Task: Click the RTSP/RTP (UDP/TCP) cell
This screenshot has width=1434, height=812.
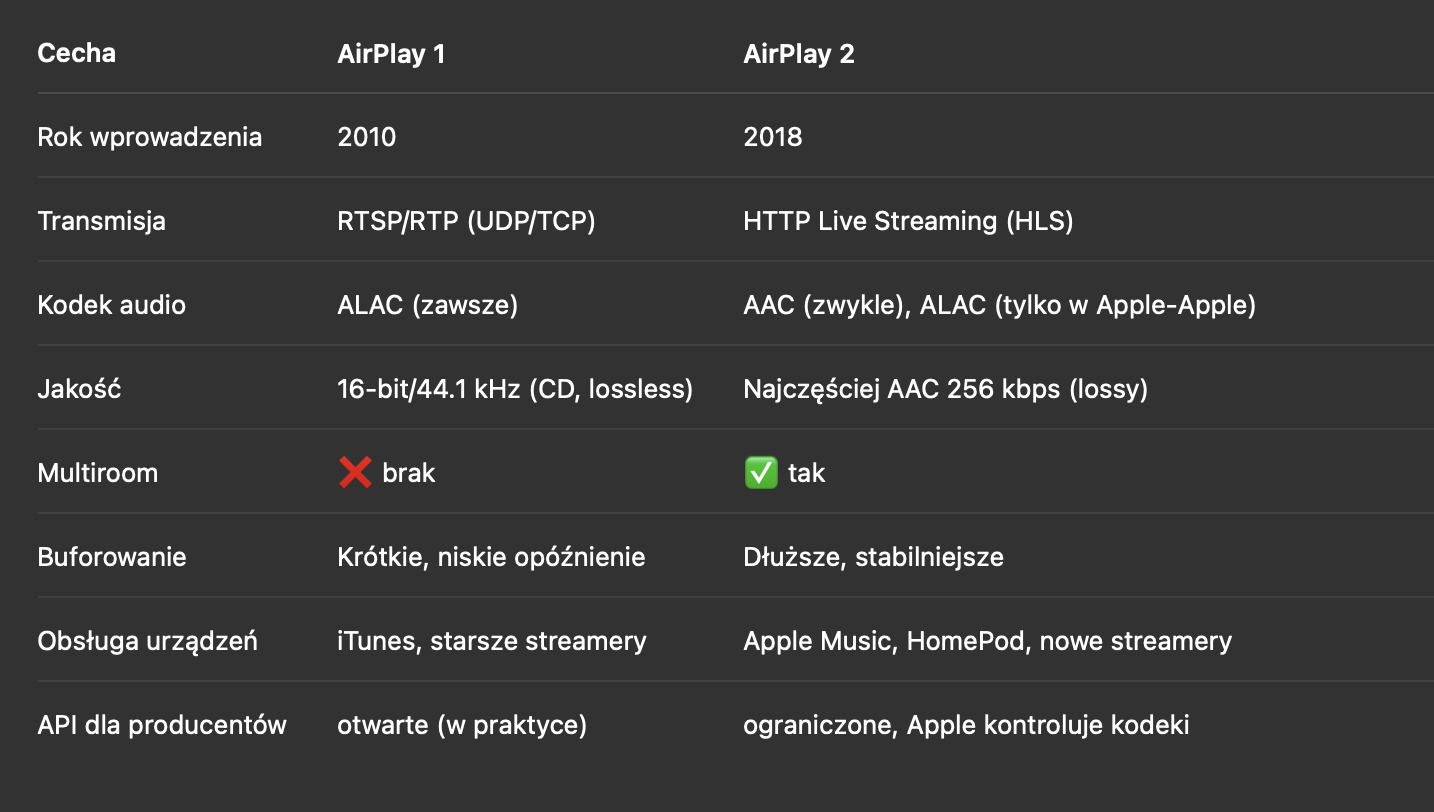Action: coord(466,221)
